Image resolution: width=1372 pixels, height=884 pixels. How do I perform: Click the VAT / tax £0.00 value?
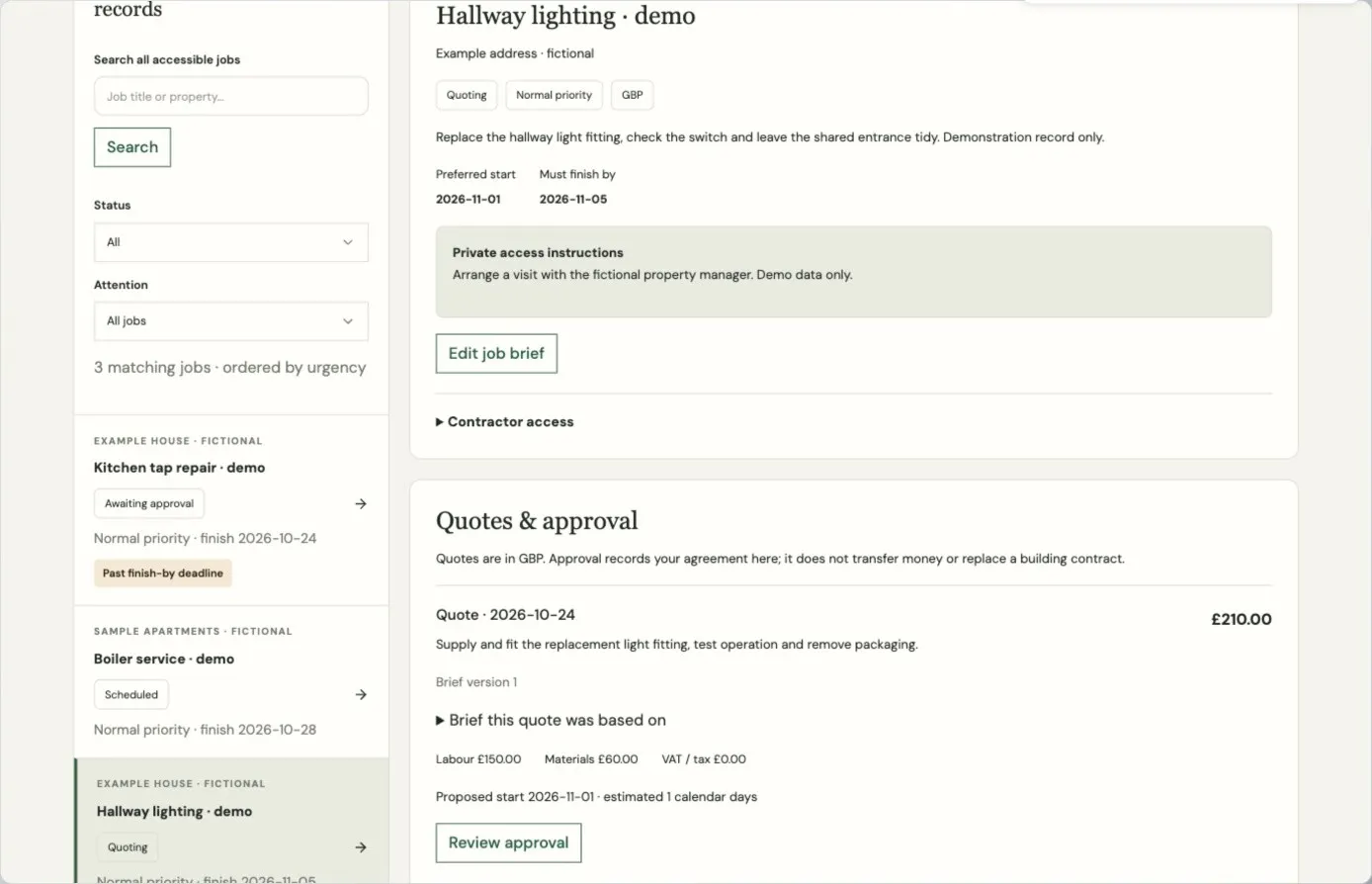[x=704, y=759]
